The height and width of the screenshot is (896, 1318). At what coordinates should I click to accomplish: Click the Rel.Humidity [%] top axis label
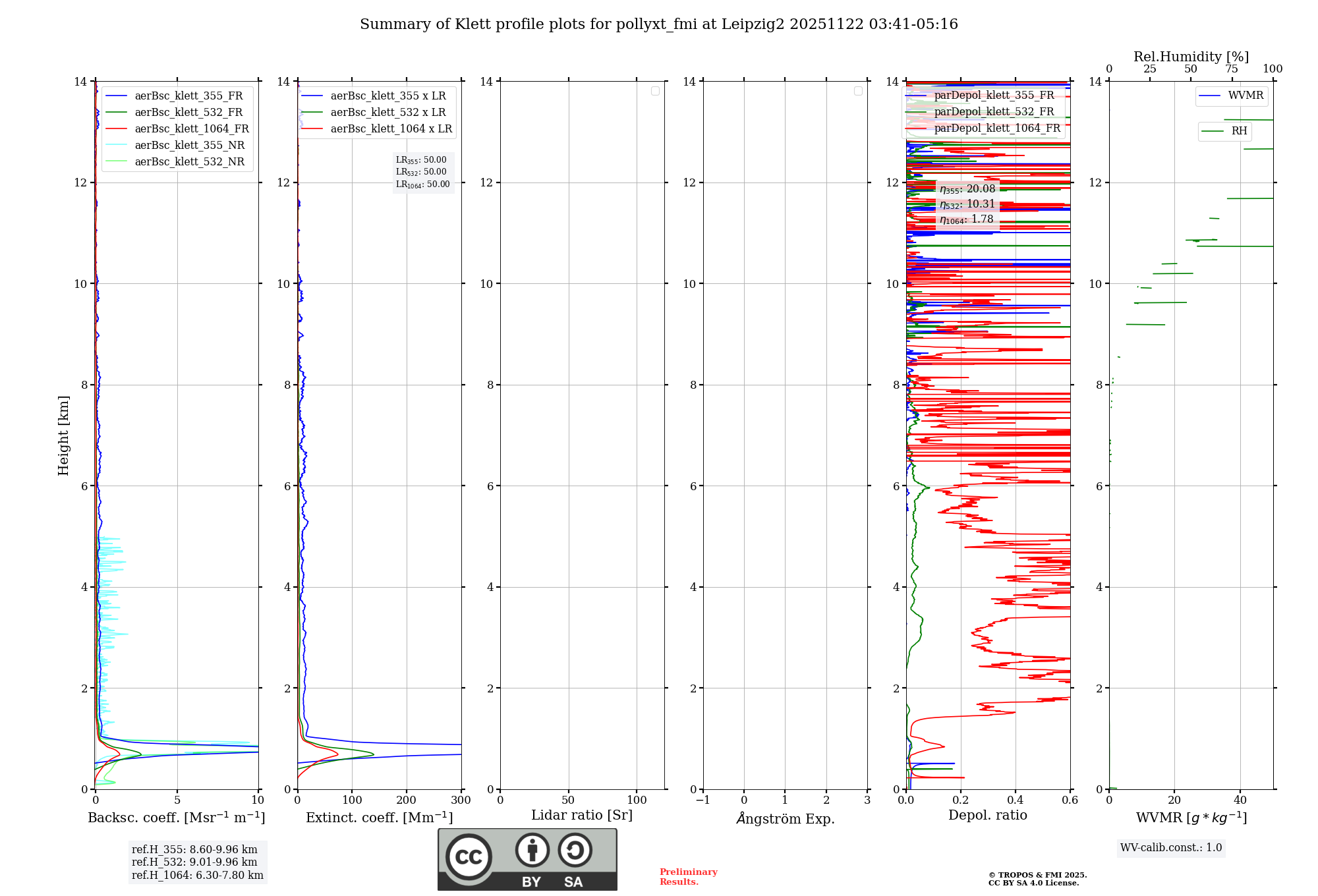[x=1191, y=57]
